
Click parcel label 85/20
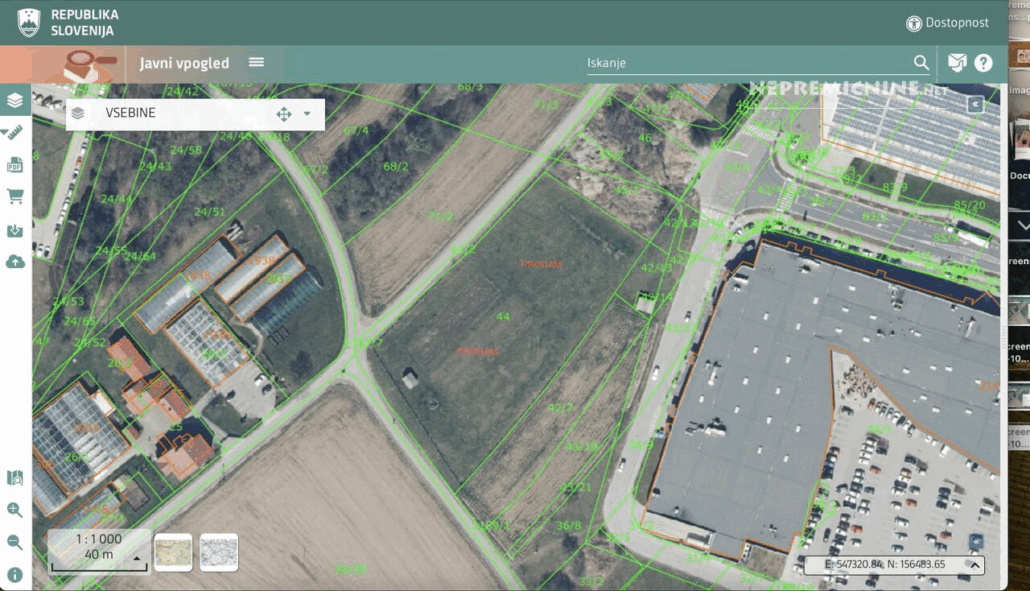coord(969,205)
